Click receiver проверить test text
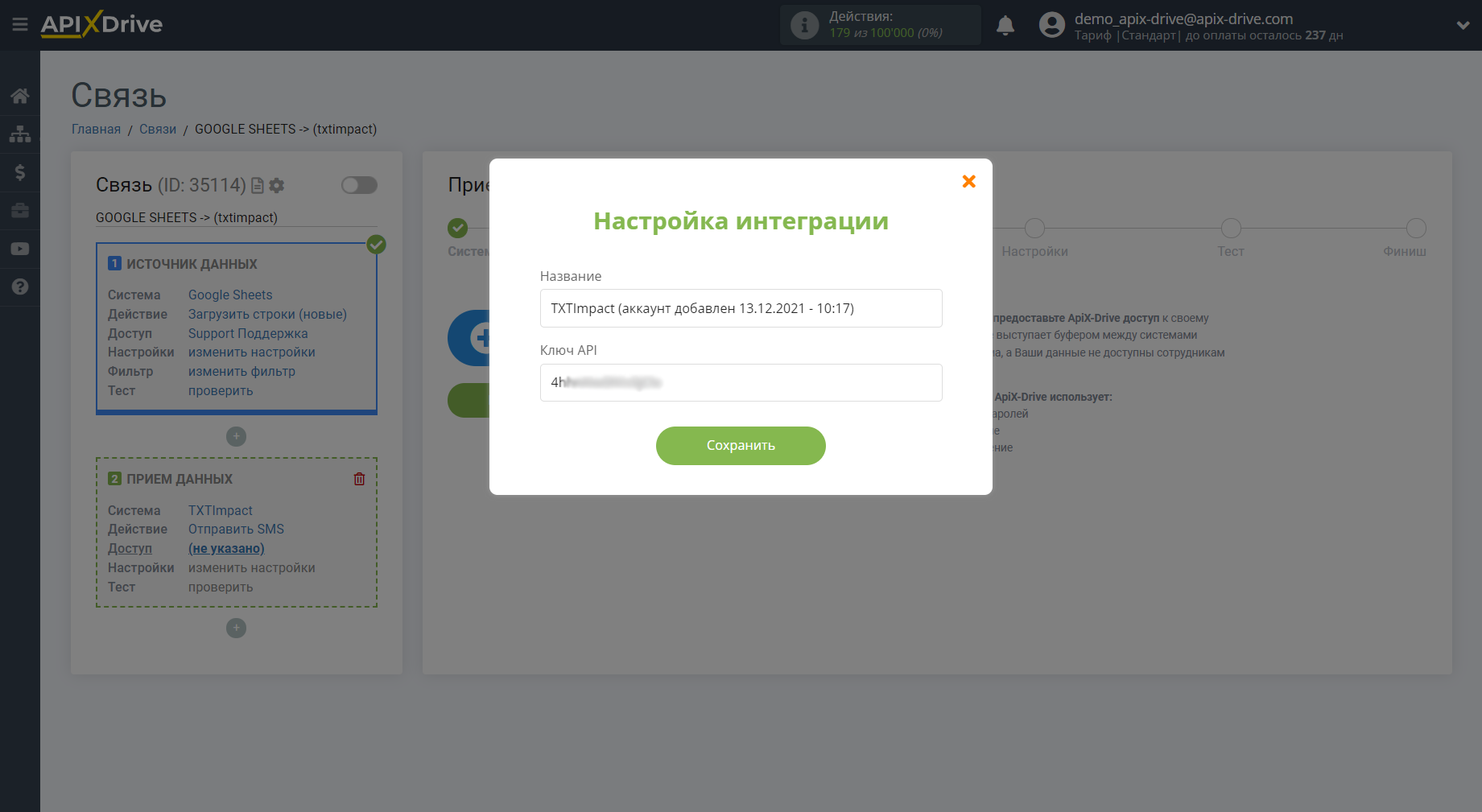This screenshot has height=812, width=1482. [221, 587]
